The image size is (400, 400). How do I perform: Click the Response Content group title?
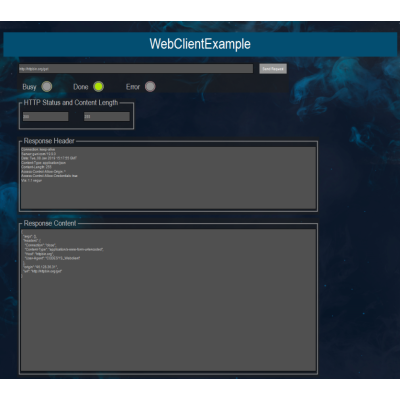tap(50, 223)
